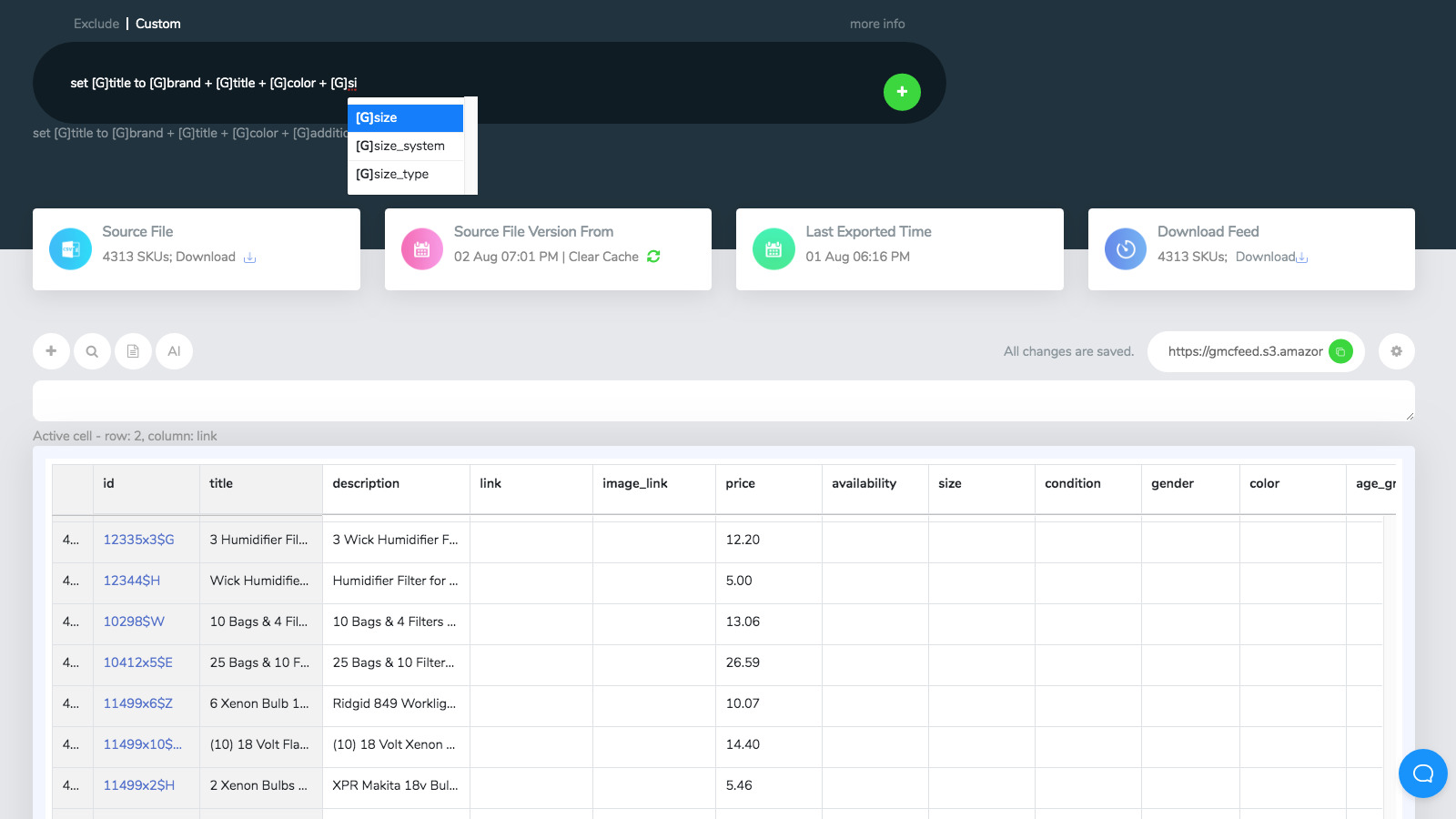
Task: Click the Source File CSV icon
Action: coord(70,249)
